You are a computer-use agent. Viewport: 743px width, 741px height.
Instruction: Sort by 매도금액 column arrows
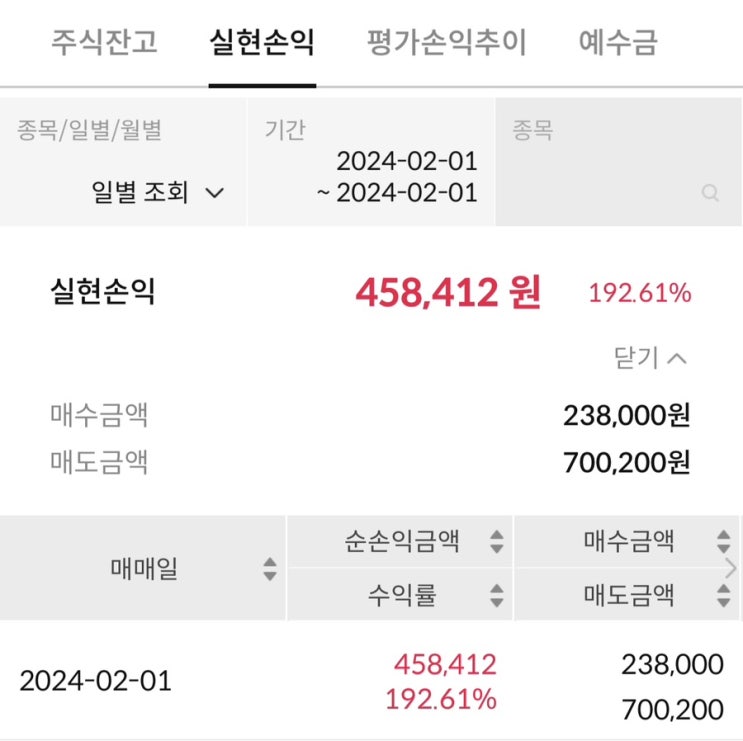724,596
